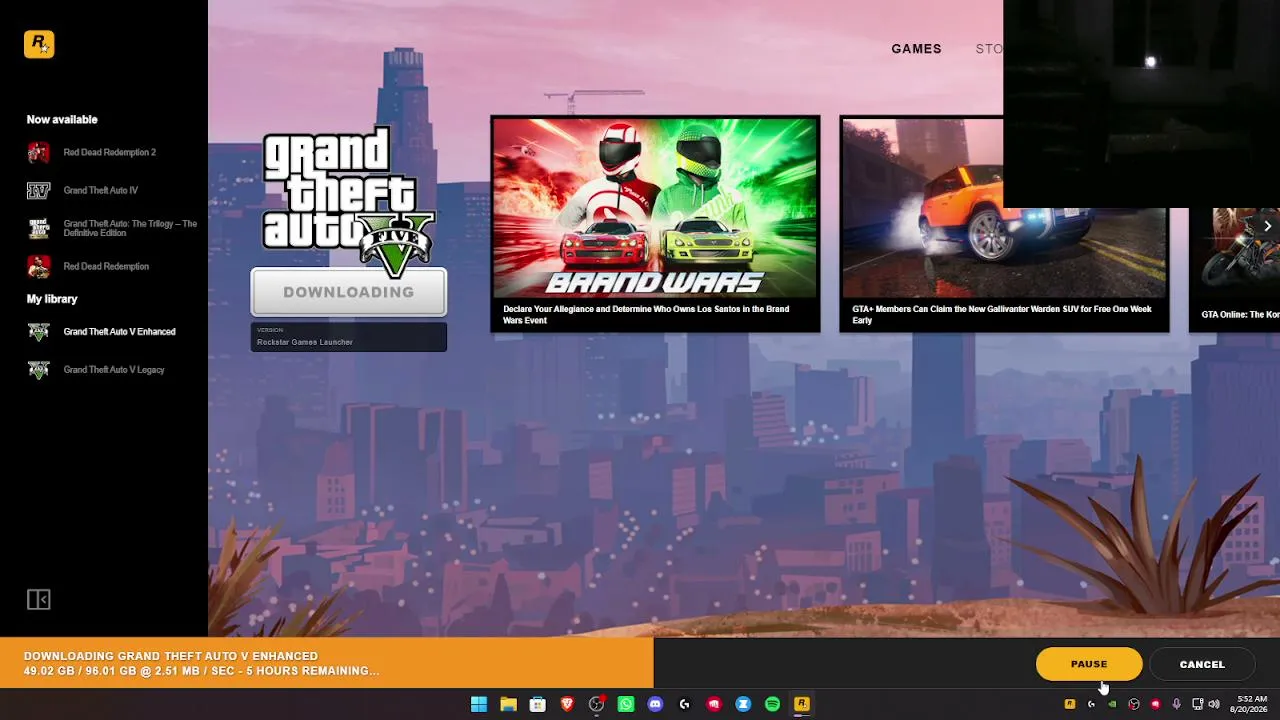Choose the Red Dead Redemption game in sidebar

point(88,266)
